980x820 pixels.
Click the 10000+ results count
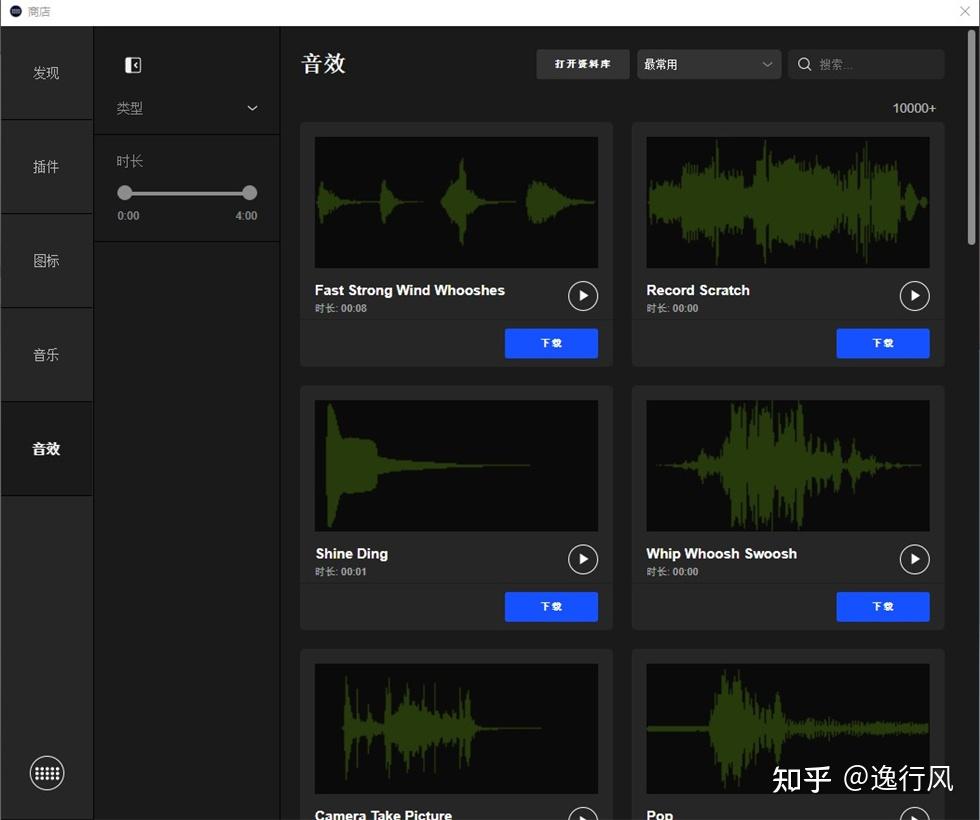[914, 108]
